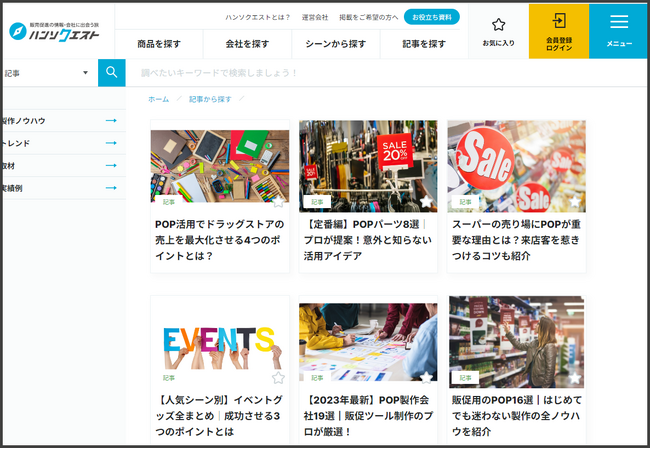650x449 pixels.
Task: Open title 【定番編】POPパーツ8選
Action: coord(368,240)
